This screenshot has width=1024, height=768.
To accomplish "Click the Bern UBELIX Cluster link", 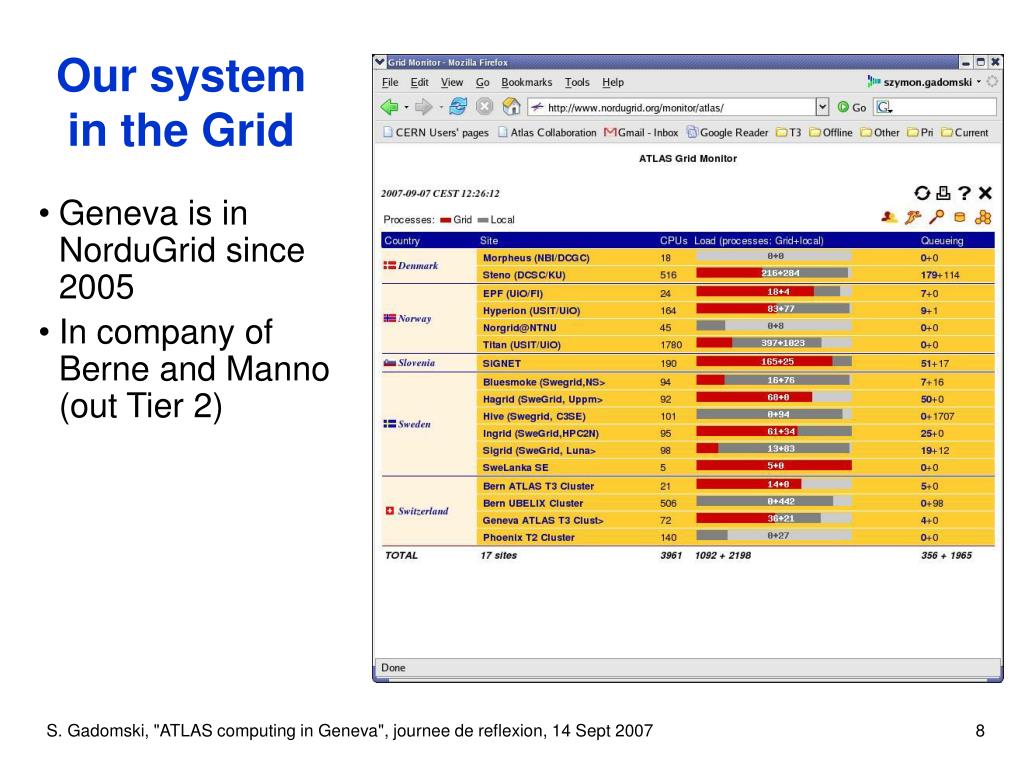I will 533,504.
